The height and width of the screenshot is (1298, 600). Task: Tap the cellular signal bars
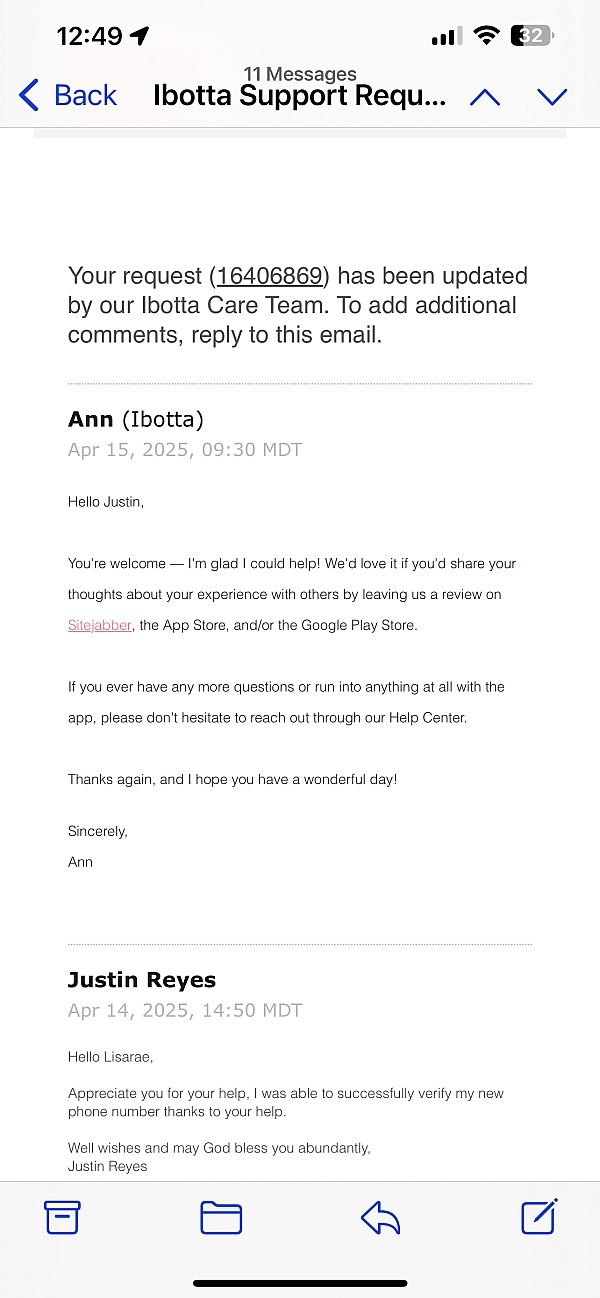tap(447, 37)
